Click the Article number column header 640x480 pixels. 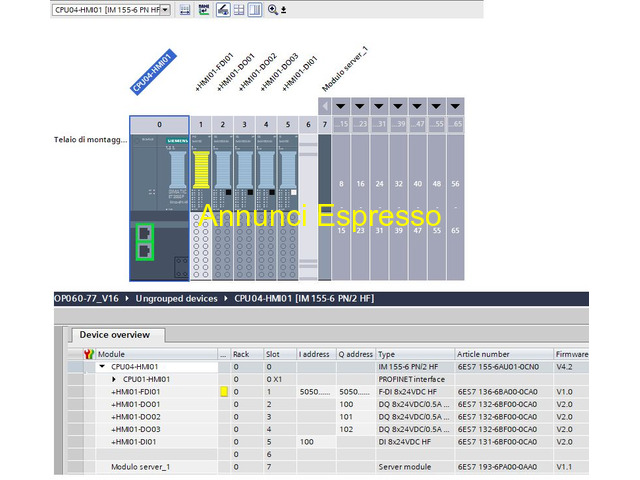[x=504, y=354]
